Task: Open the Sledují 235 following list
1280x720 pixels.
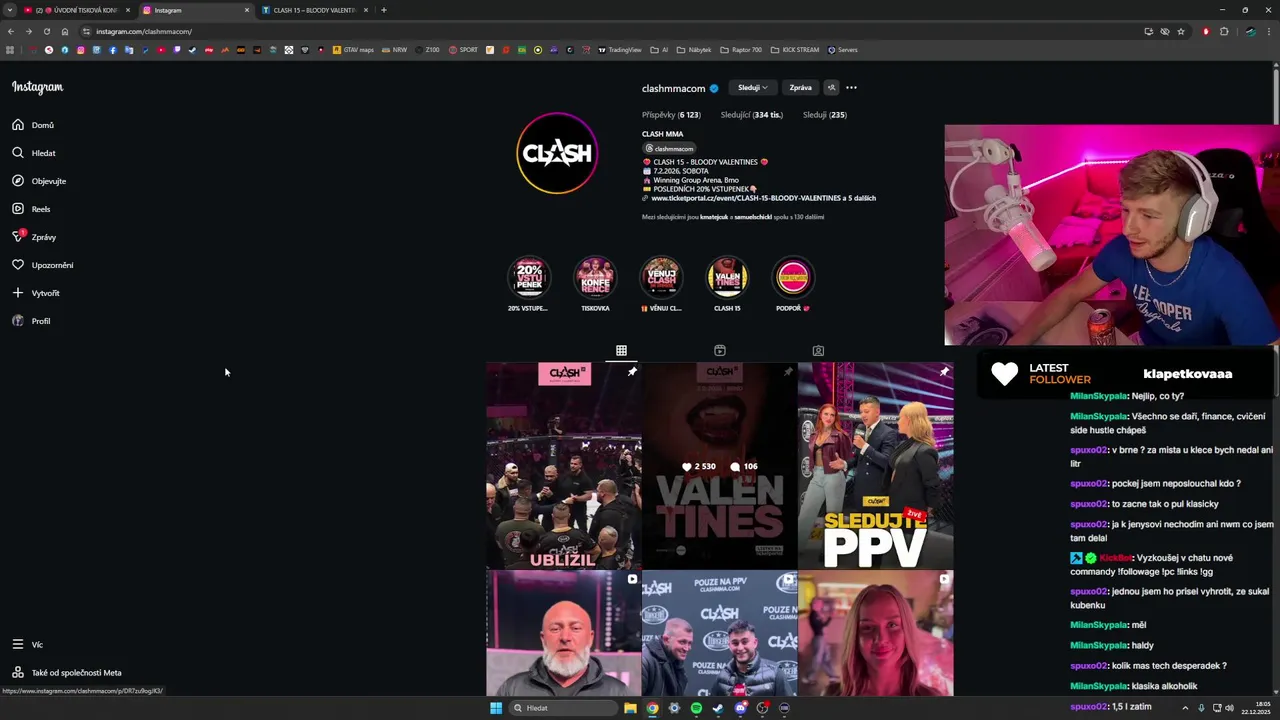Action: pyautogui.click(x=824, y=115)
